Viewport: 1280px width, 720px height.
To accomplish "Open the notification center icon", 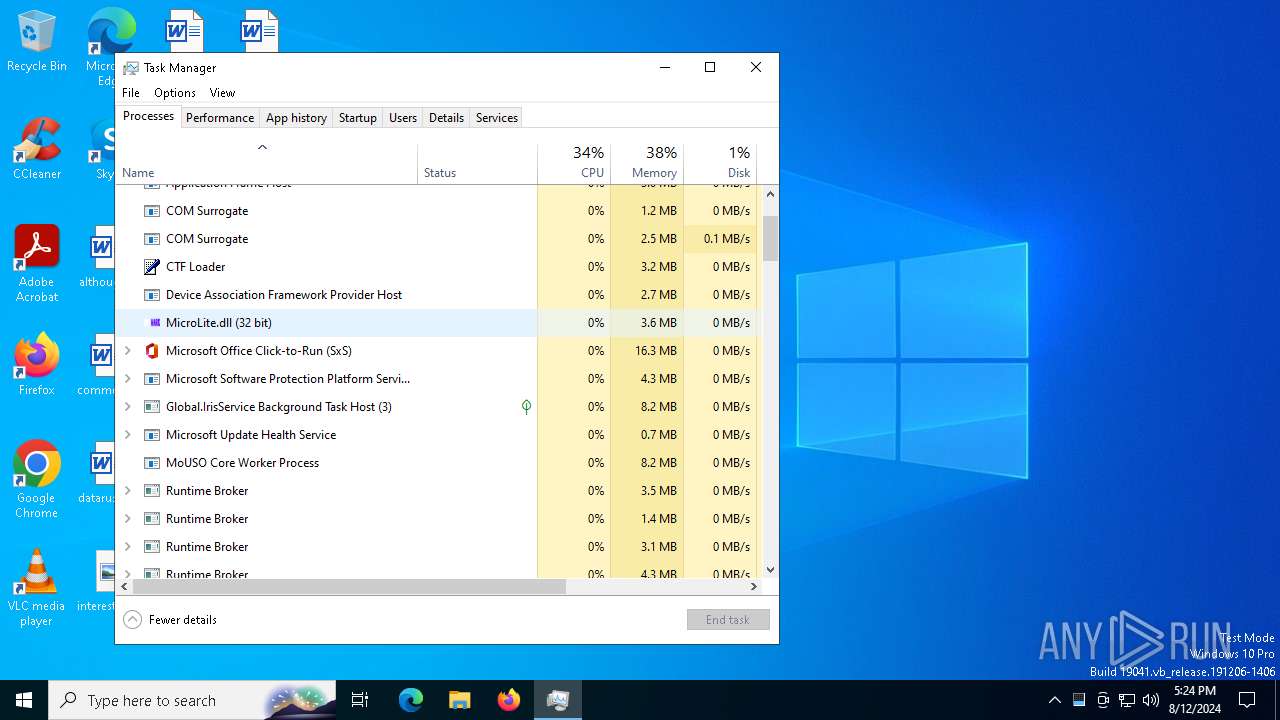I will coord(1247,700).
